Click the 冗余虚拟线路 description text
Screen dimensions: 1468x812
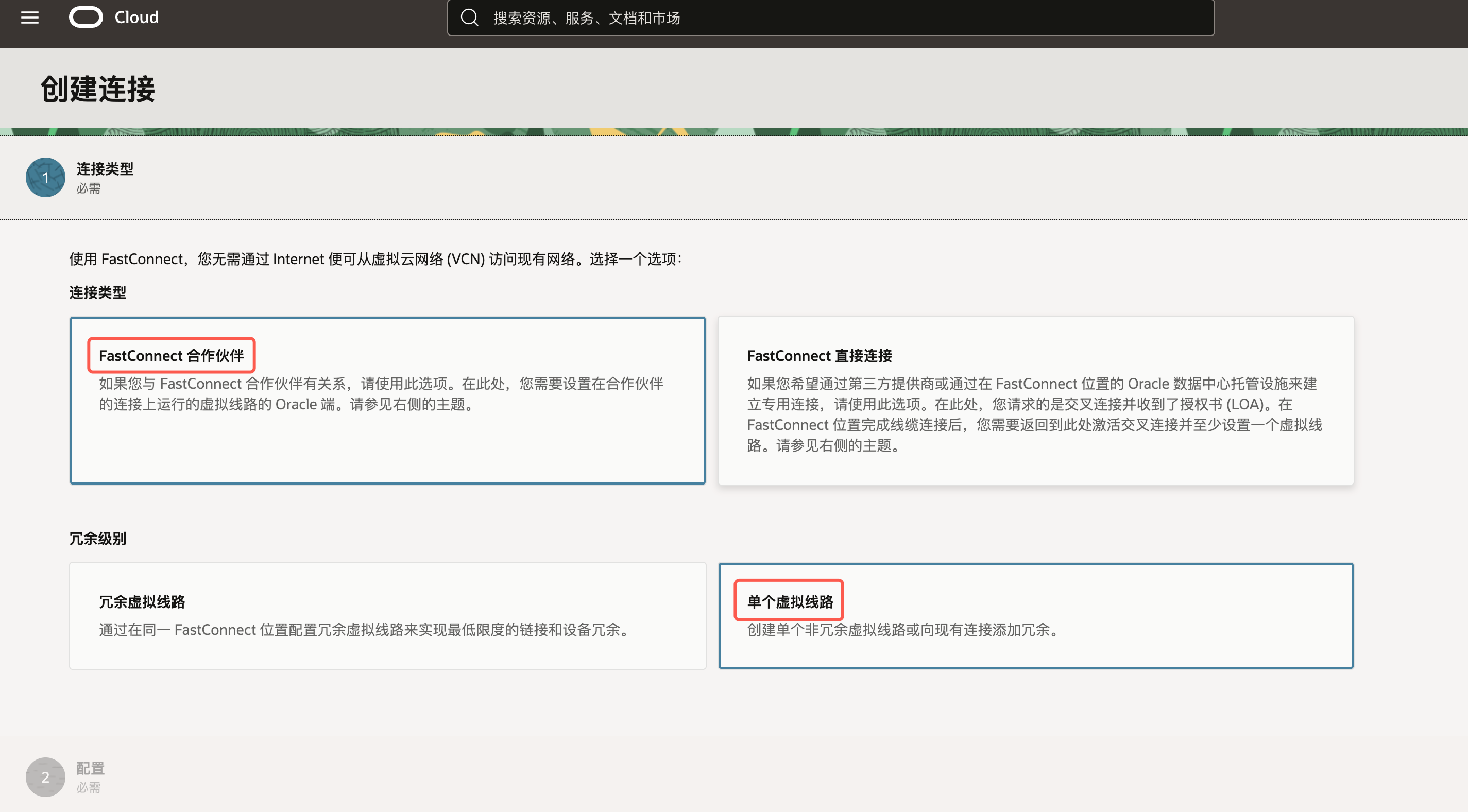pyautogui.click(x=366, y=630)
